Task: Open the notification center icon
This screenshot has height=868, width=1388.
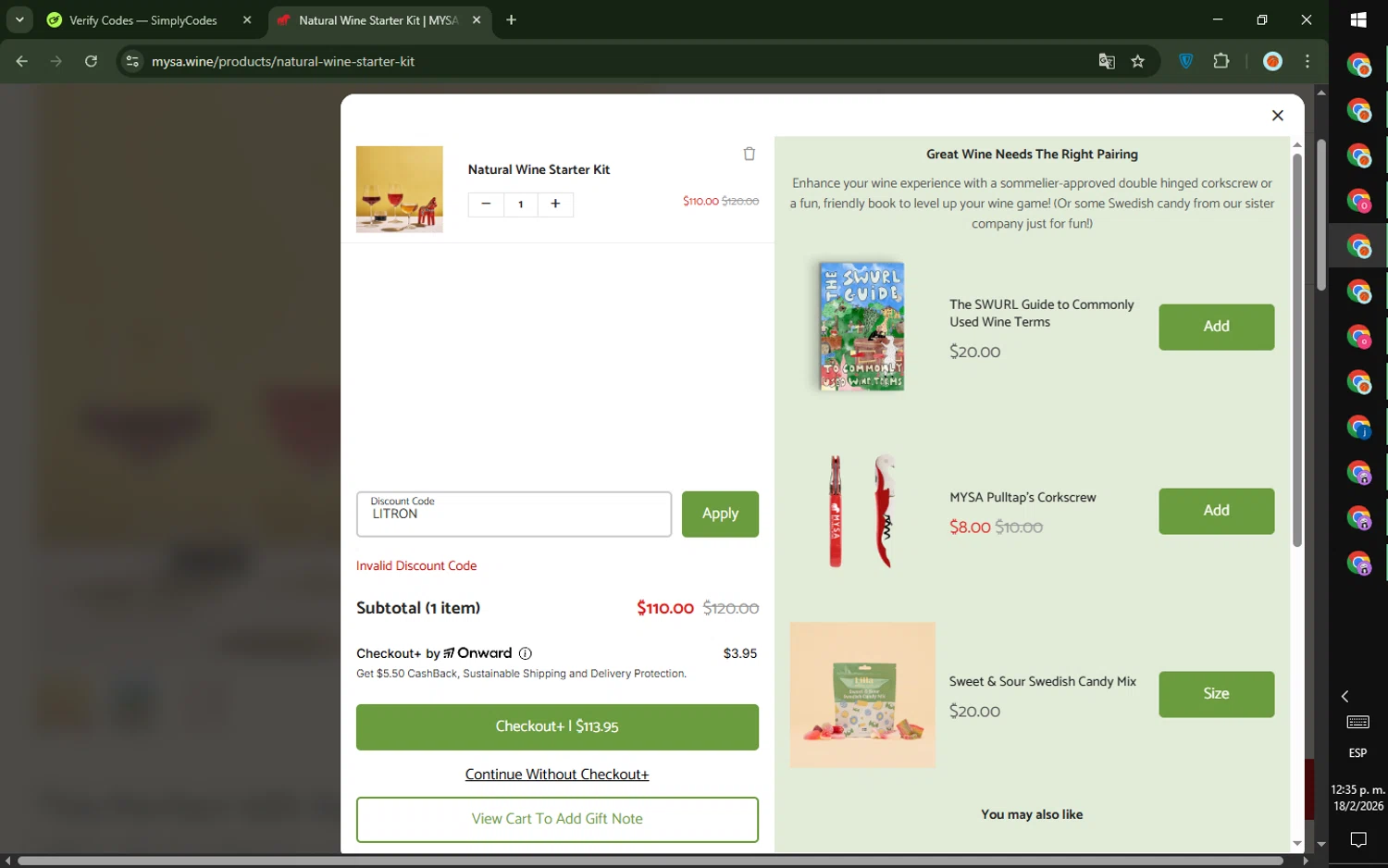Action: pyautogui.click(x=1358, y=840)
